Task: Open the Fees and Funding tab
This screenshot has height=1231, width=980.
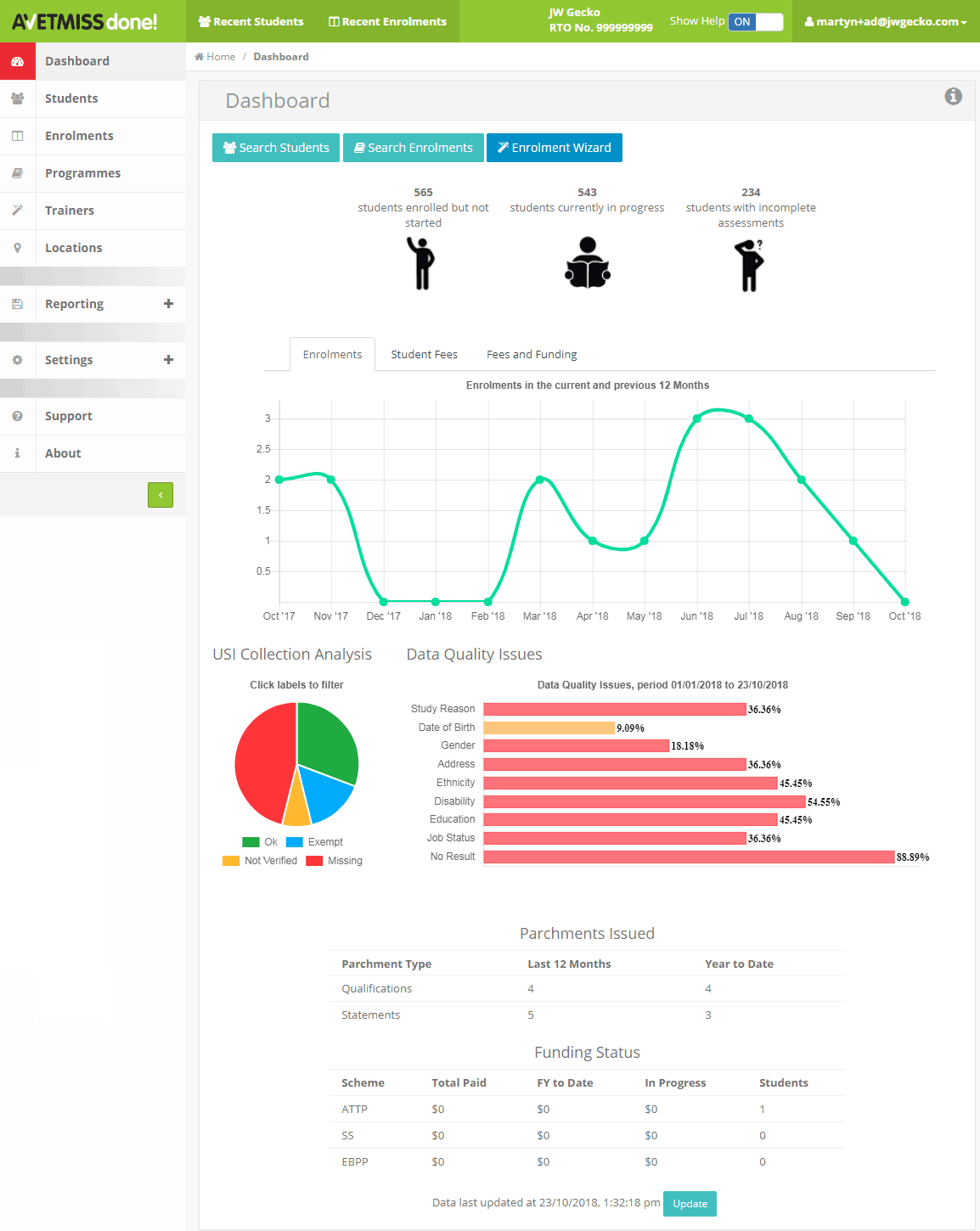Action: 532,355
